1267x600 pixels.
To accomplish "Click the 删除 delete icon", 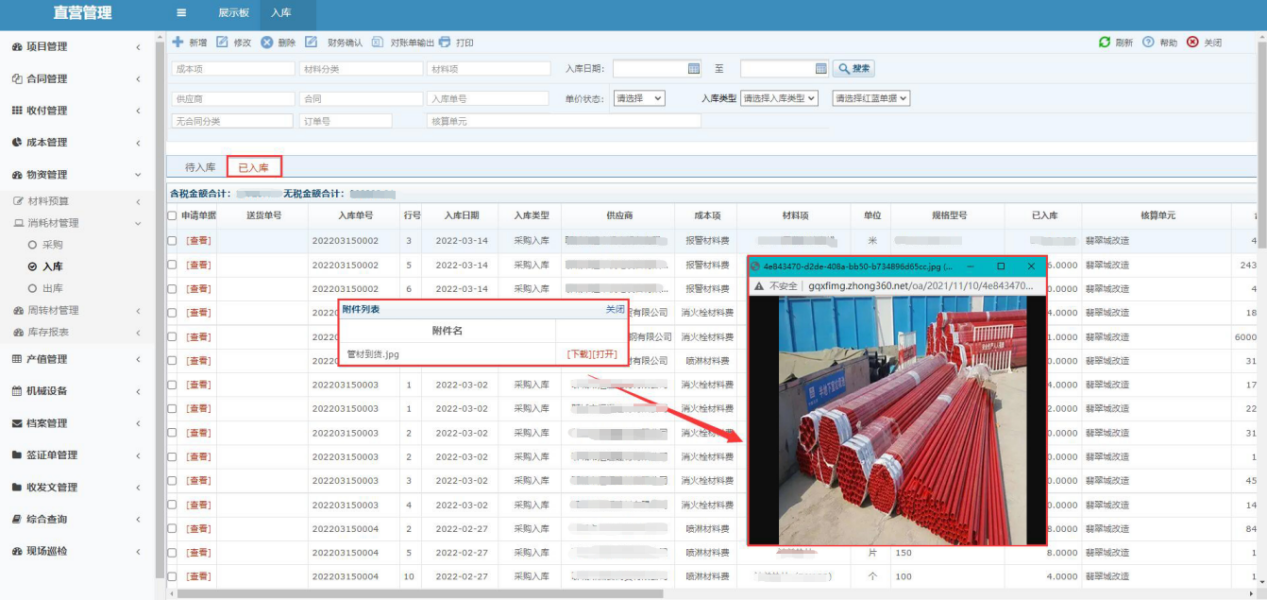I will pos(267,42).
